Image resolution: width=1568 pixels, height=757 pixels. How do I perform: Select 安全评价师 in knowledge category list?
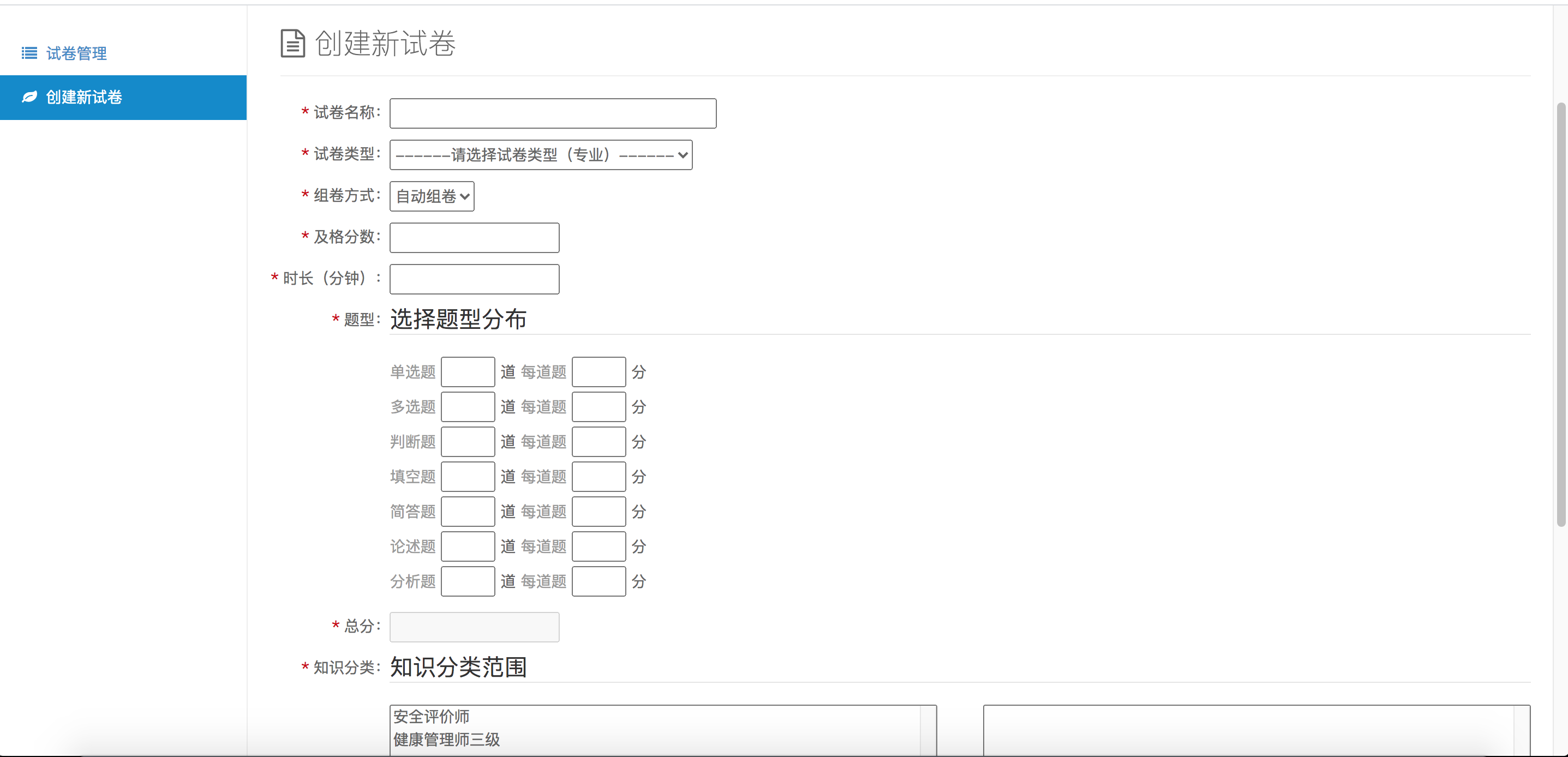click(x=431, y=716)
